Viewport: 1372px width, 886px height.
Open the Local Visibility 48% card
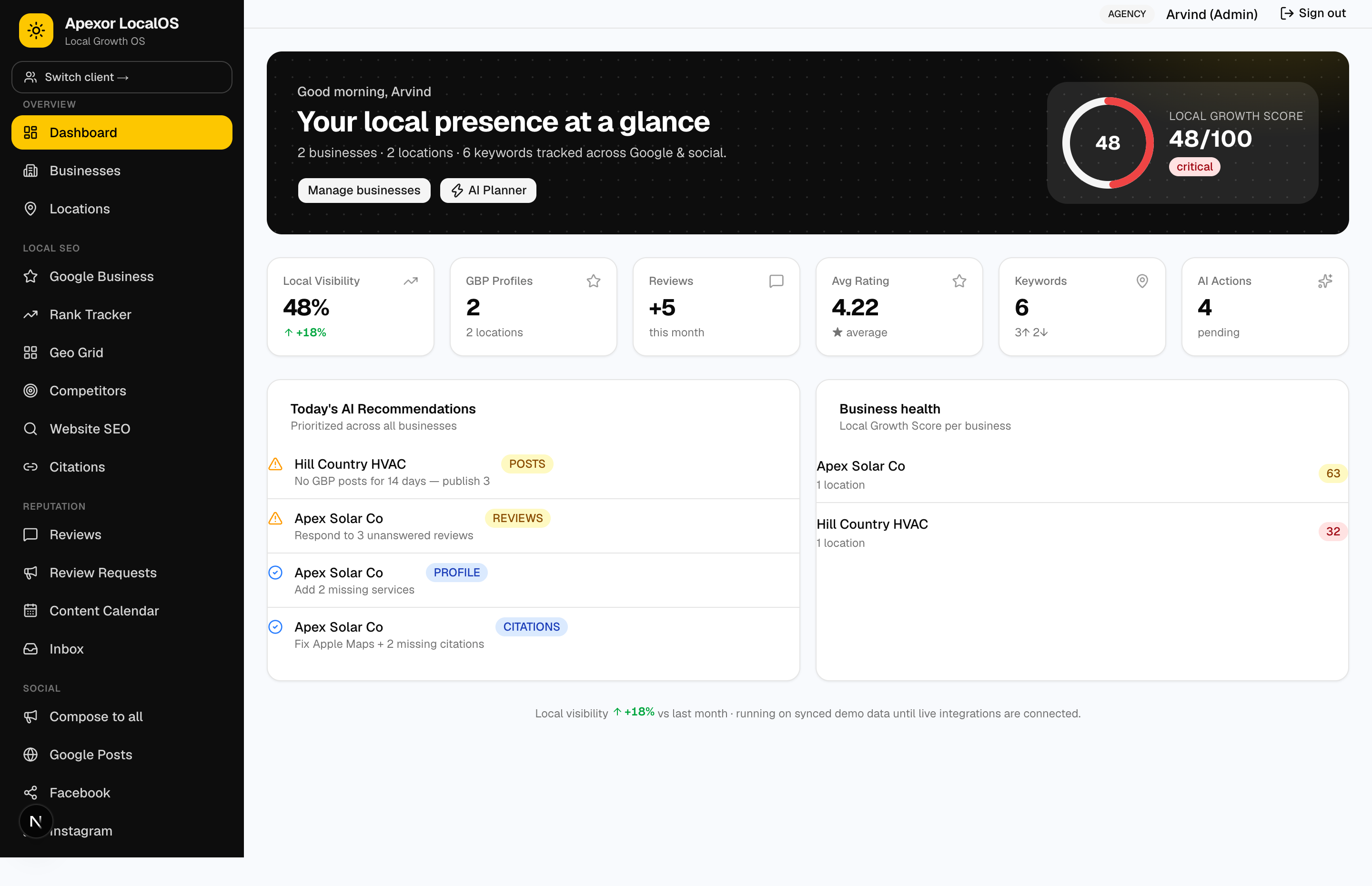pyautogui.click(x=350, y=307)
